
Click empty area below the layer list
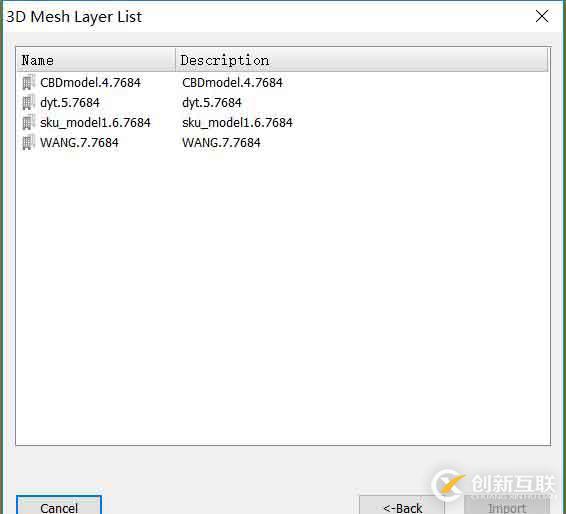[x=283, y=296]
